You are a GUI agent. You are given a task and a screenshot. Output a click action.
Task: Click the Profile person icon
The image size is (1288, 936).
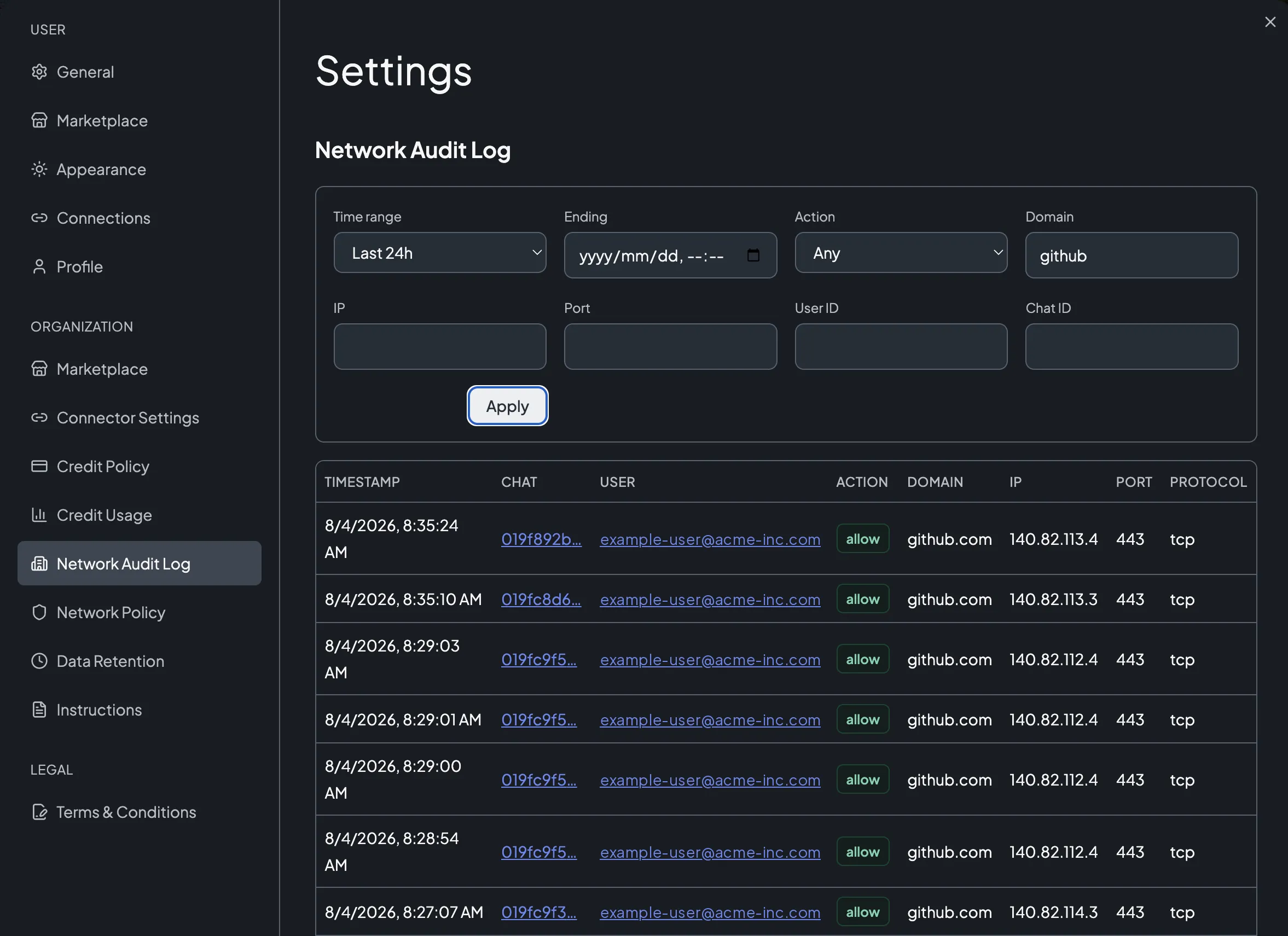(39, 267)
